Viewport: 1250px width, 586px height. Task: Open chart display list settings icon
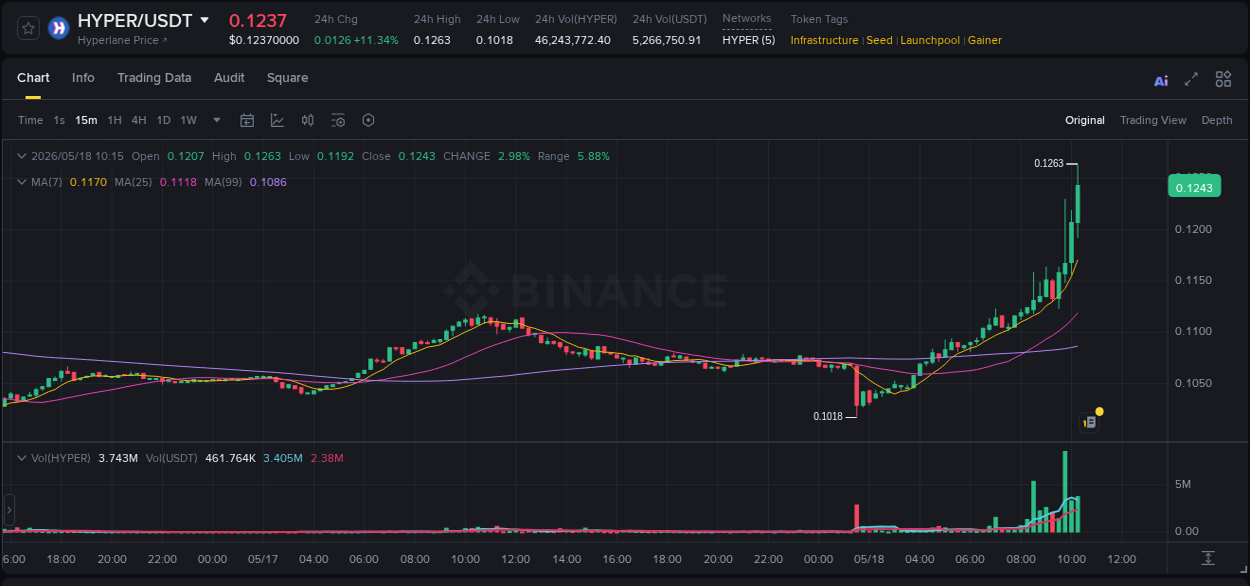pyautogui.click(x=338, y=120)
